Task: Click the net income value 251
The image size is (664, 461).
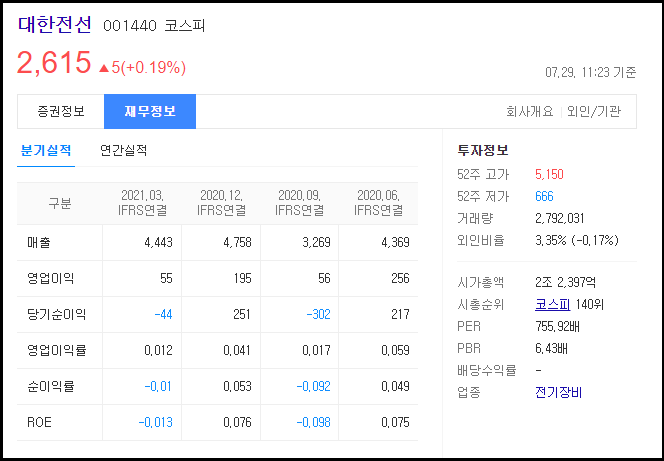Action: (x=242, y=315)
